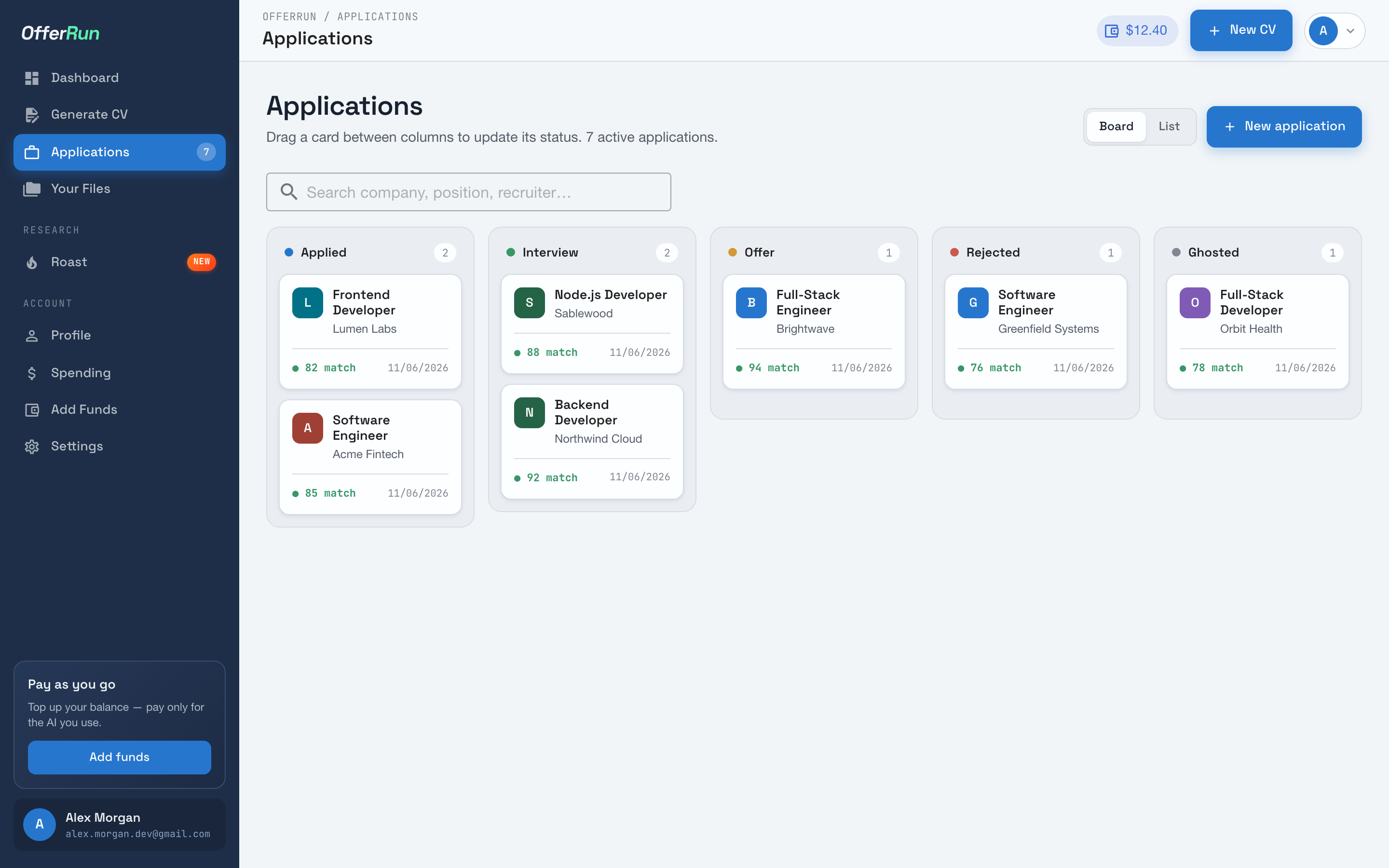Click the 94 match label on the Brightwave card
Viewport: 1389px width, 868px height.
[x=774, y=368]
